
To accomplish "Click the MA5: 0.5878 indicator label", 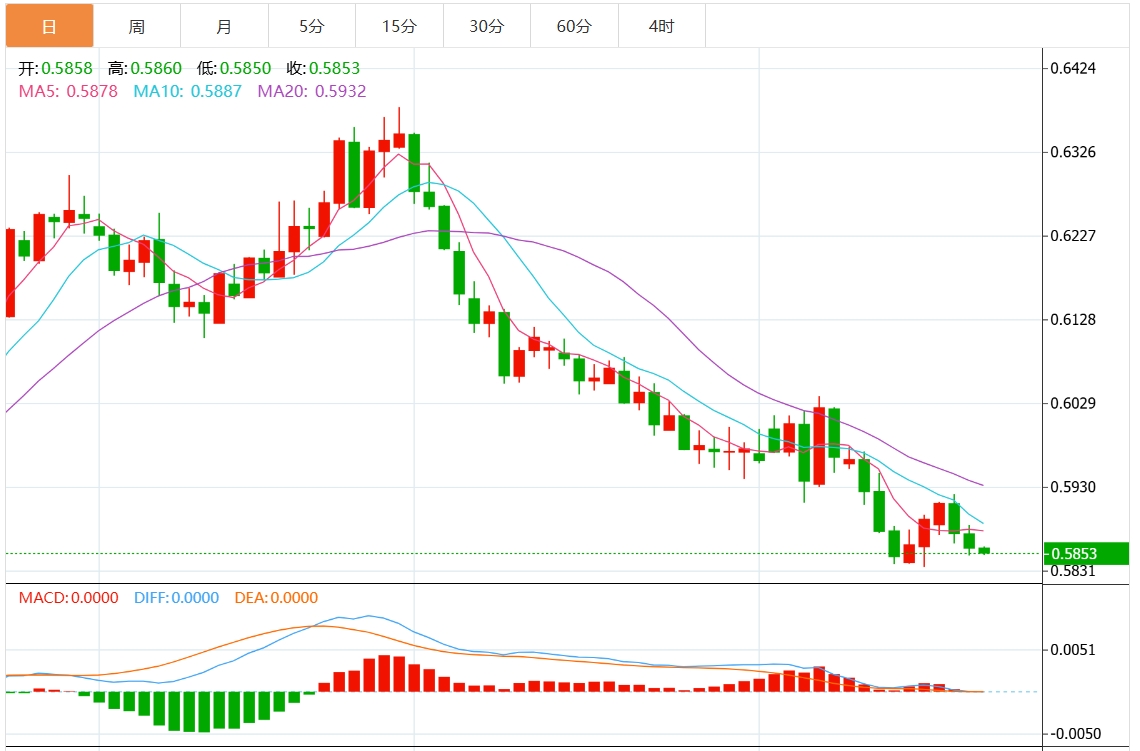I will 68,92.
